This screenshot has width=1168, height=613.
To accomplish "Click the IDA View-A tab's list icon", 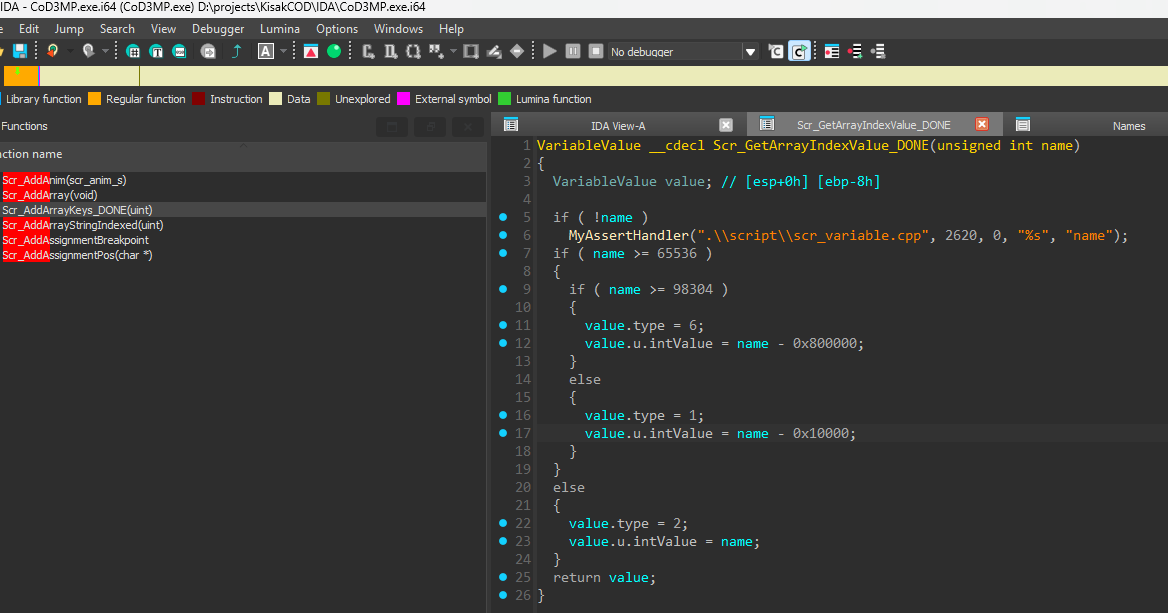I will 511,124.
